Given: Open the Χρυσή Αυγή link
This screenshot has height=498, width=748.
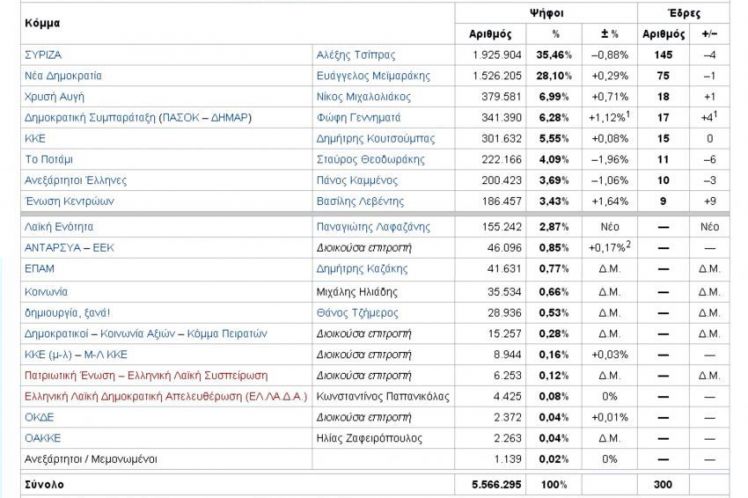Looking at the screenshot, I should pos(55,96).
